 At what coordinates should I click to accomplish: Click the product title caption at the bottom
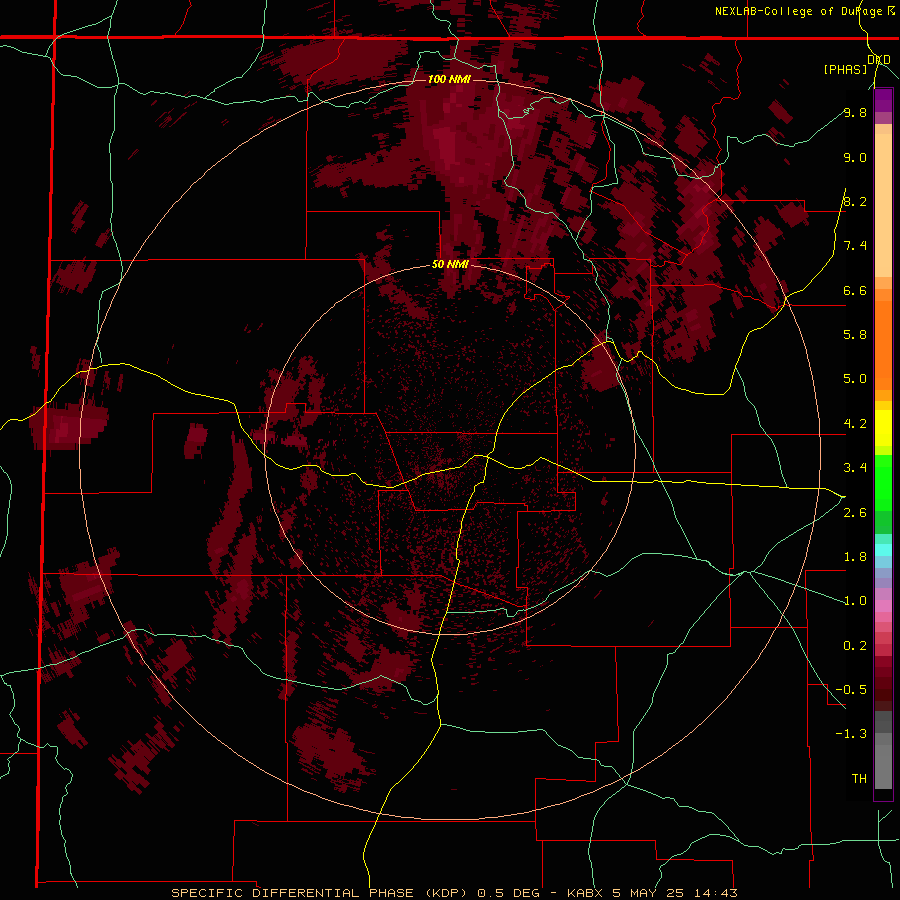point(454,893)
